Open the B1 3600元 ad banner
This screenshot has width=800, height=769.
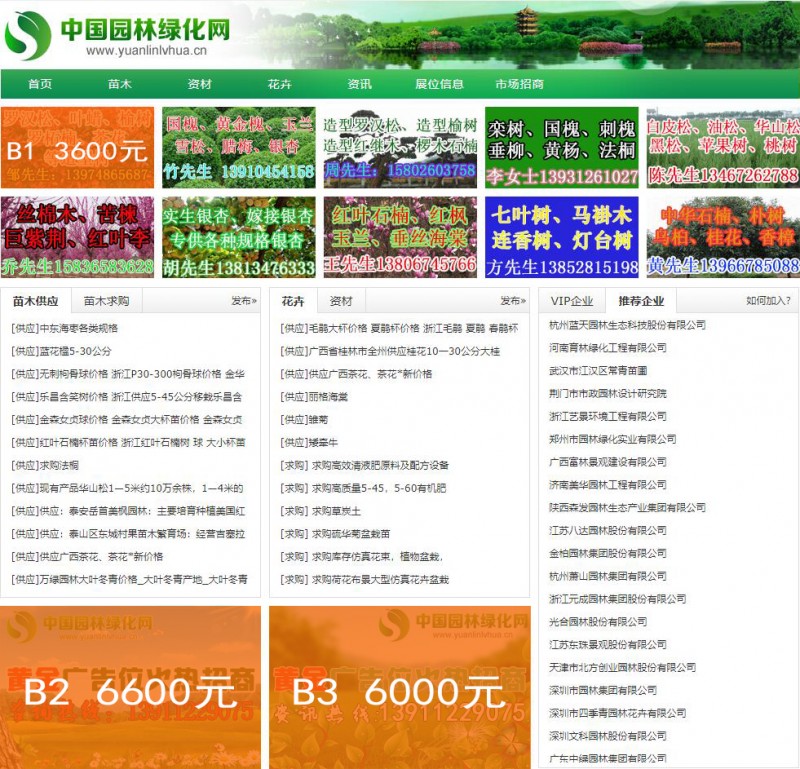click(77, 148)
